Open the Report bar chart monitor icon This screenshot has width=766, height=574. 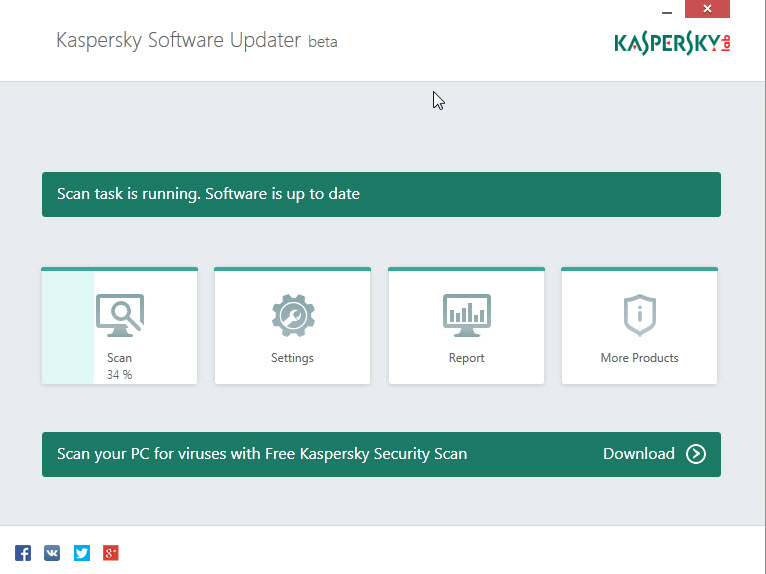tap(467, 315)
